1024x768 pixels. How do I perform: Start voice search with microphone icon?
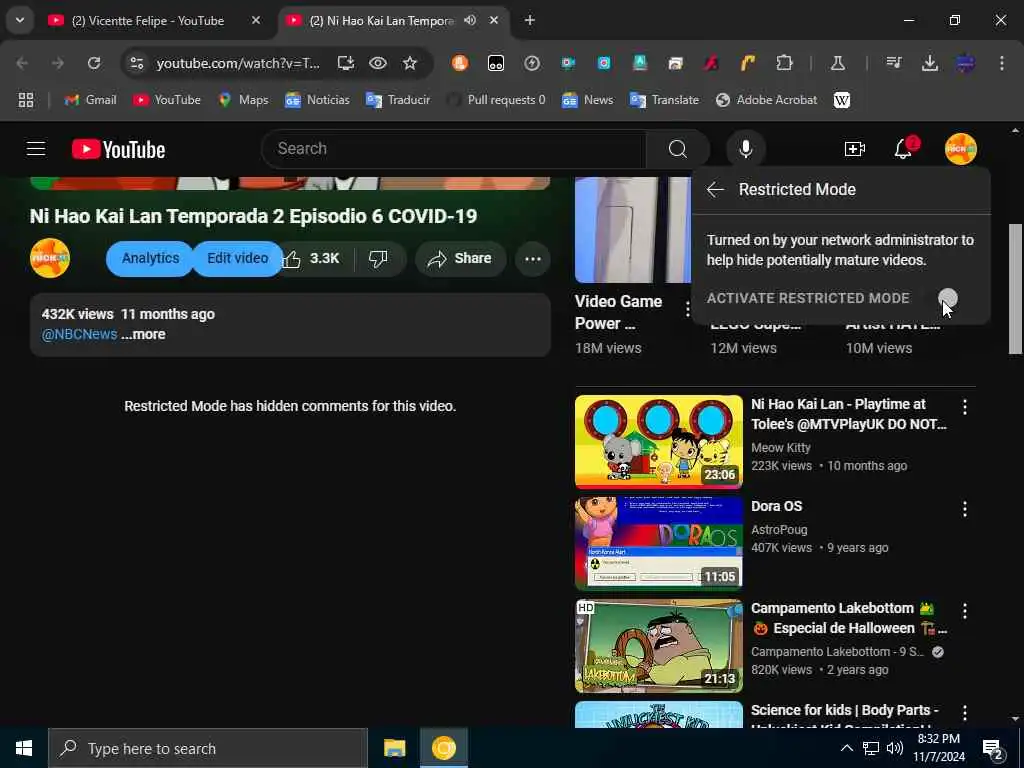pos(745,149)
